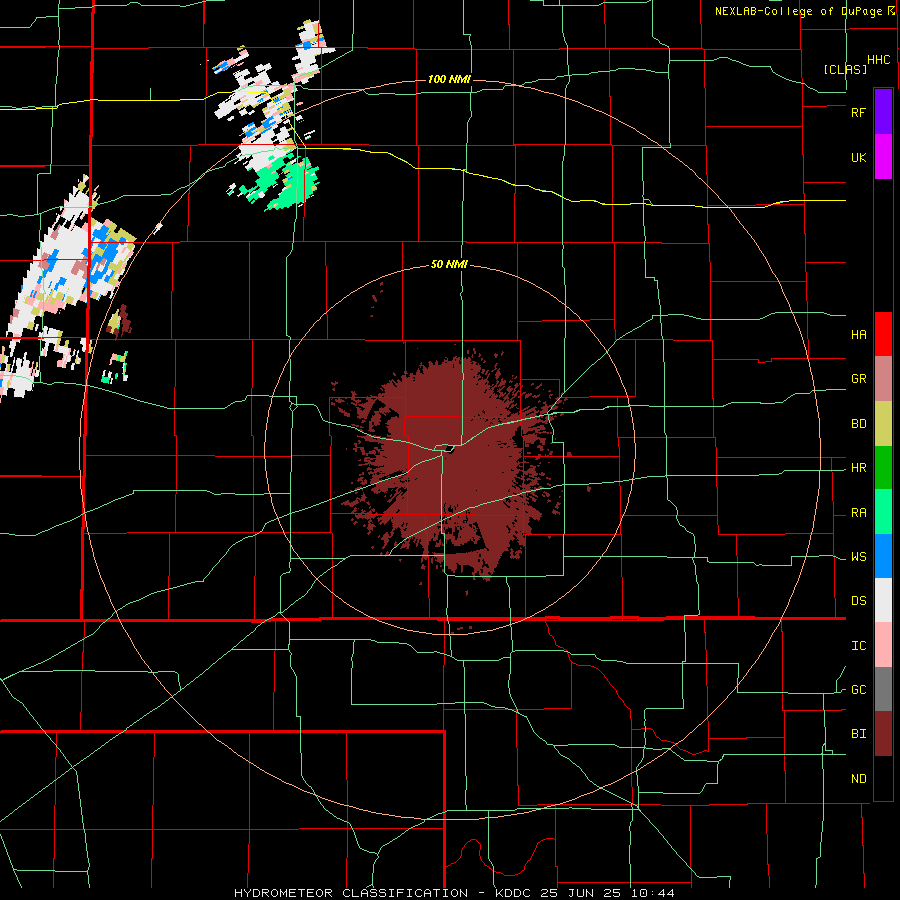Image resolution: width=900 pixels, height=900 pixels.
Task: Click the HA red legend swatch
Action: click(x=883, y=334)
